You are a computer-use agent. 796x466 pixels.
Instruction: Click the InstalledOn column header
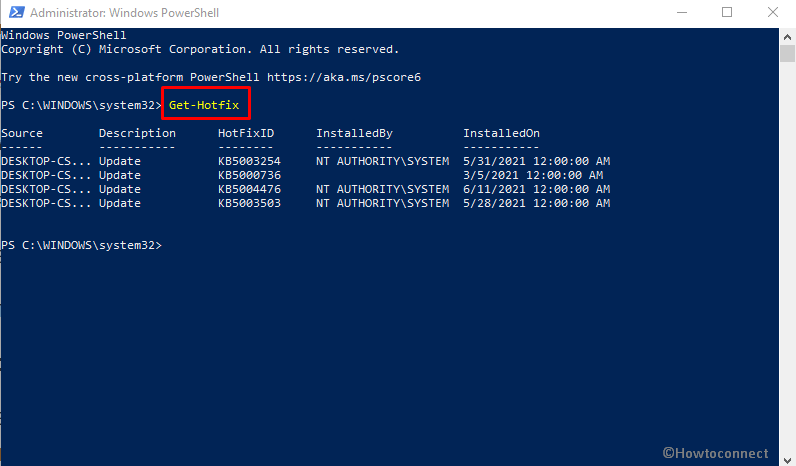pyautogui.click(x=501, y=133)
